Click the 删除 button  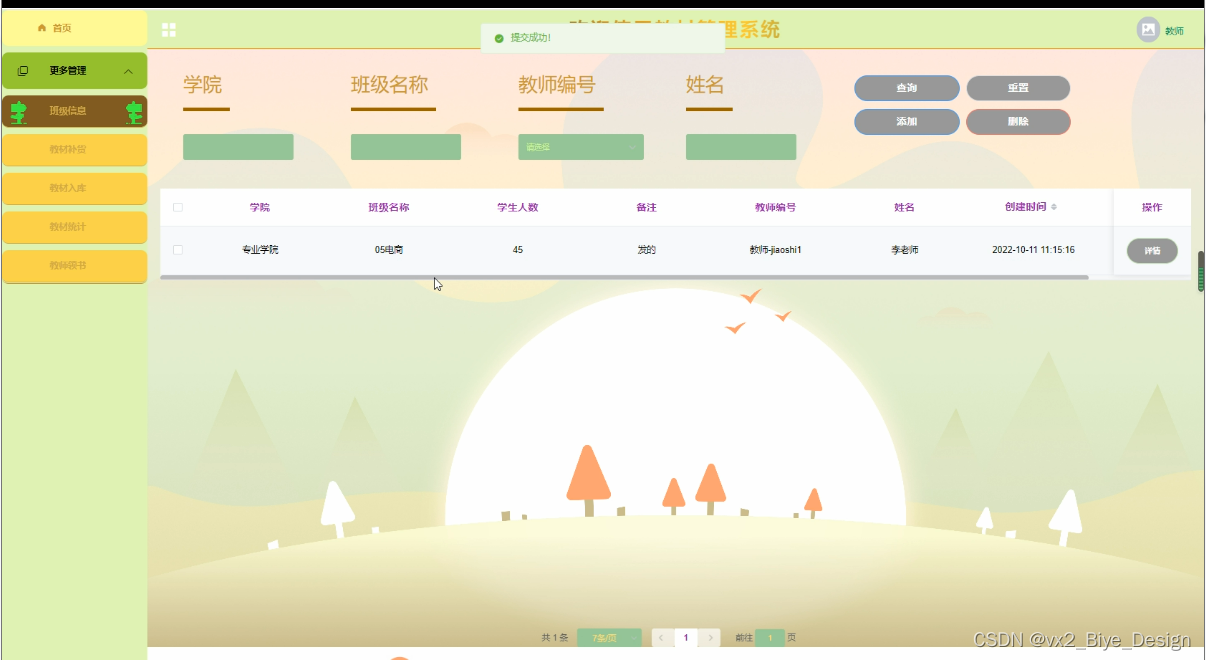1018,121
